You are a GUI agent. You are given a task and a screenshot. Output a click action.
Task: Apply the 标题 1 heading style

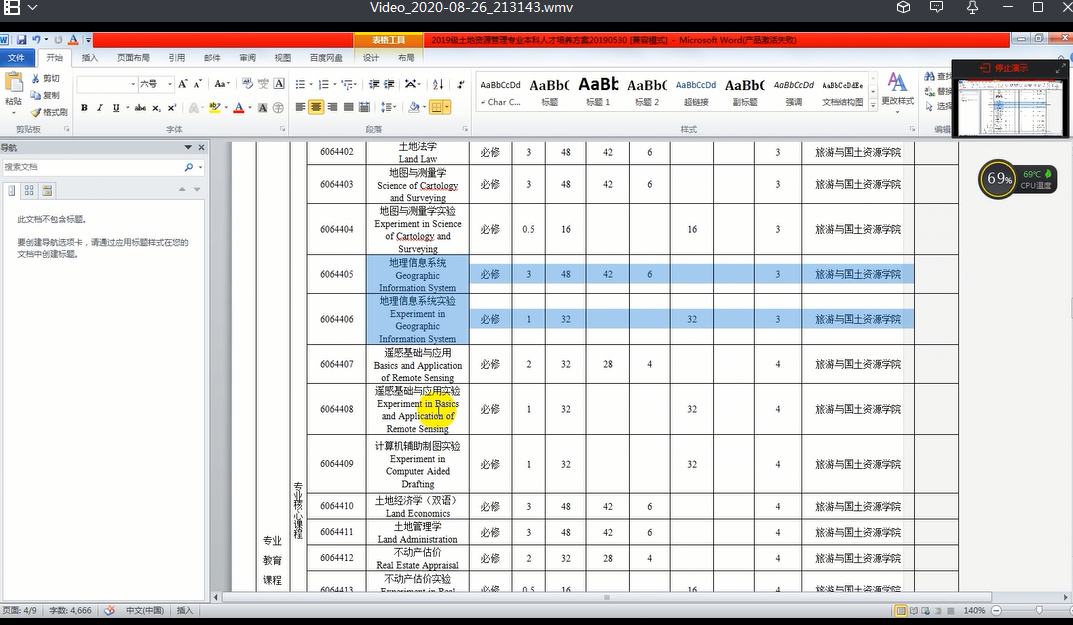point(598,90)
